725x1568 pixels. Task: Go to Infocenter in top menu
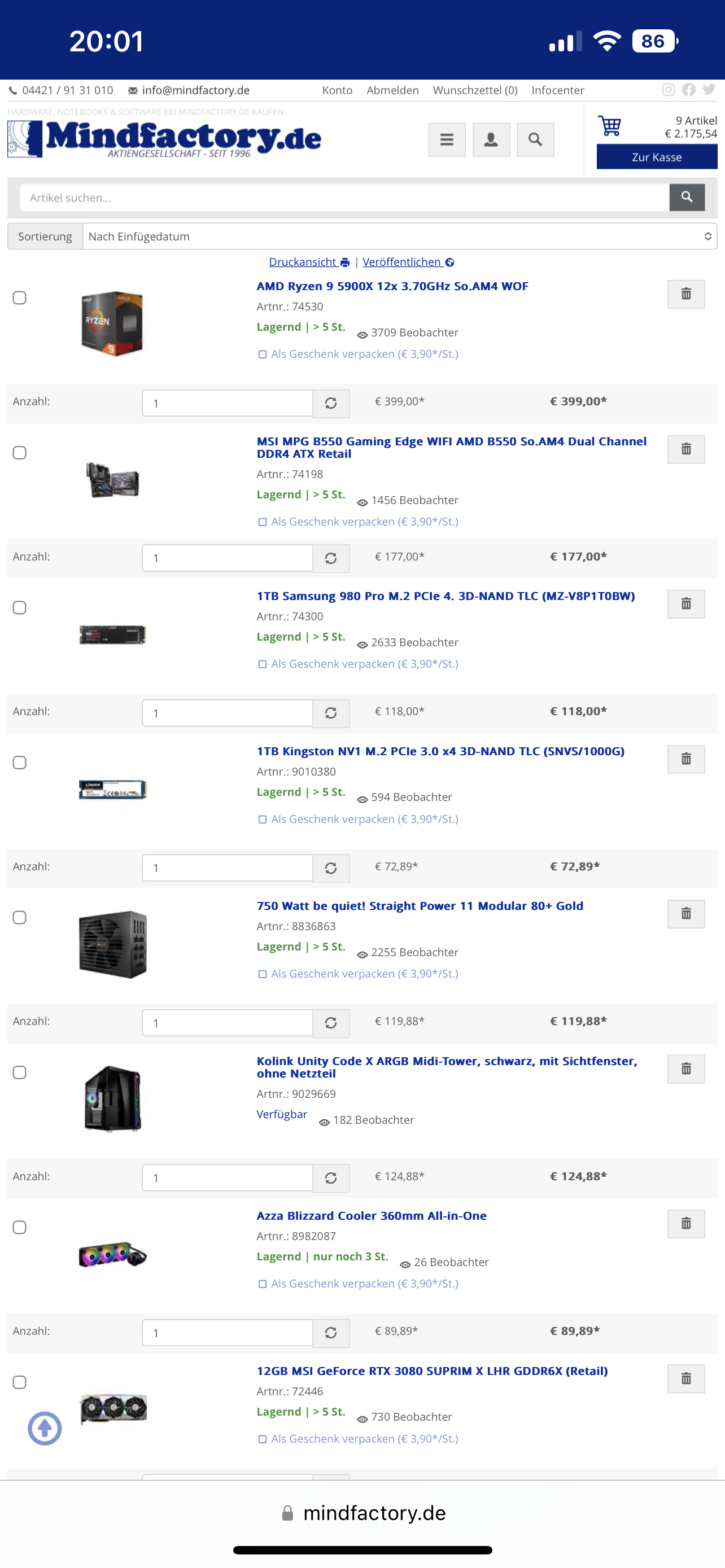pyautogui.click(x=558, y=90)
